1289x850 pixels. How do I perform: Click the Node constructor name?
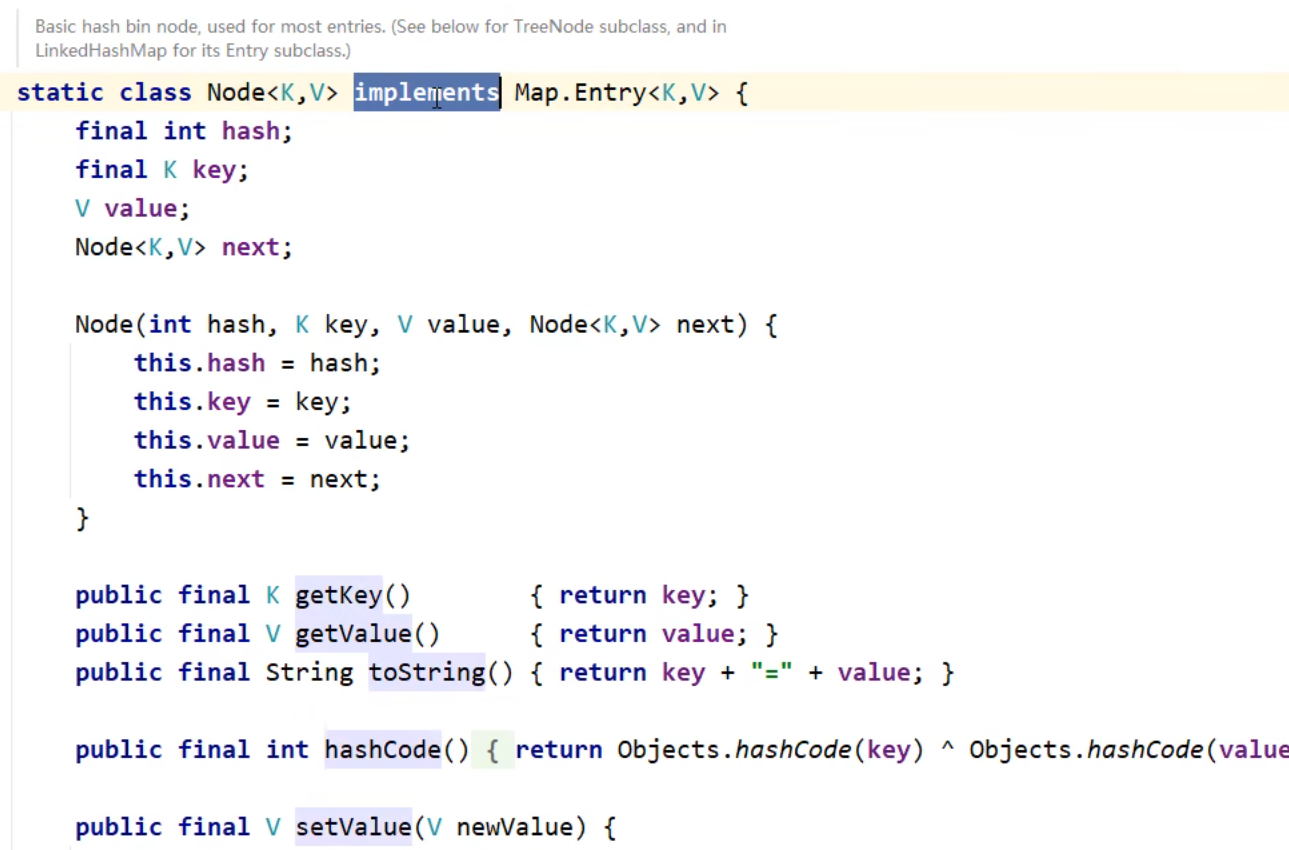(104, 325)
